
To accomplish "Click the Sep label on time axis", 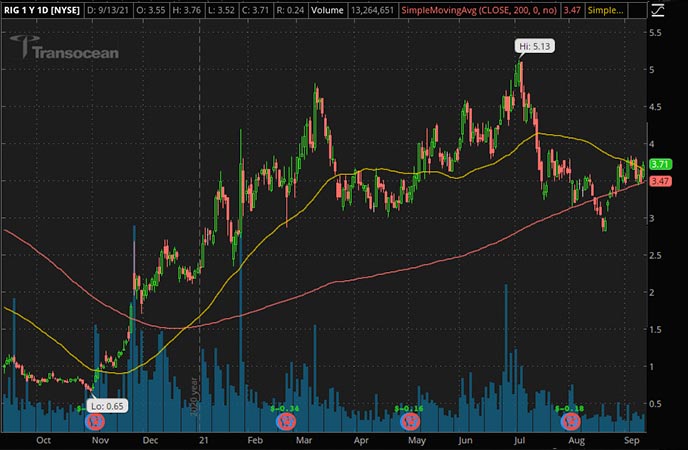I will [x=631, y=440].
